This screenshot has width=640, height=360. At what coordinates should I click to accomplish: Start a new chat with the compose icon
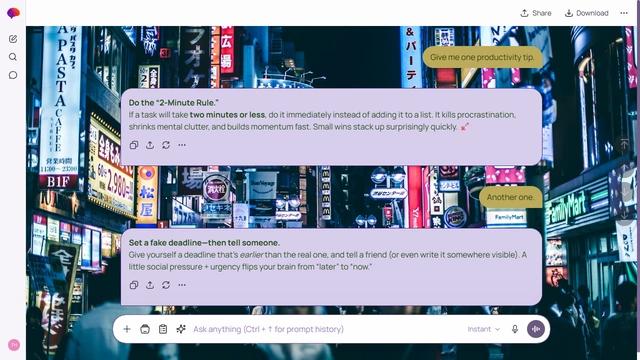click(x=13, y=39)
